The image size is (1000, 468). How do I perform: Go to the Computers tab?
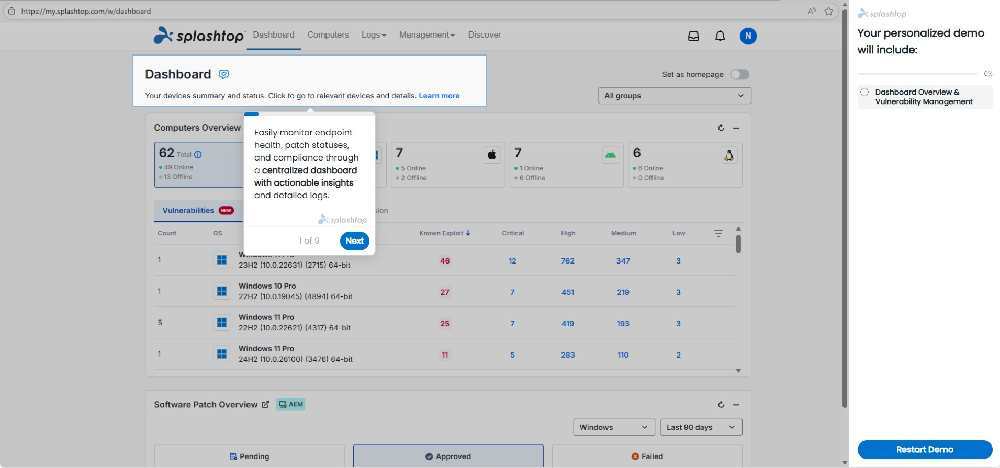click(x=328, y=35)
